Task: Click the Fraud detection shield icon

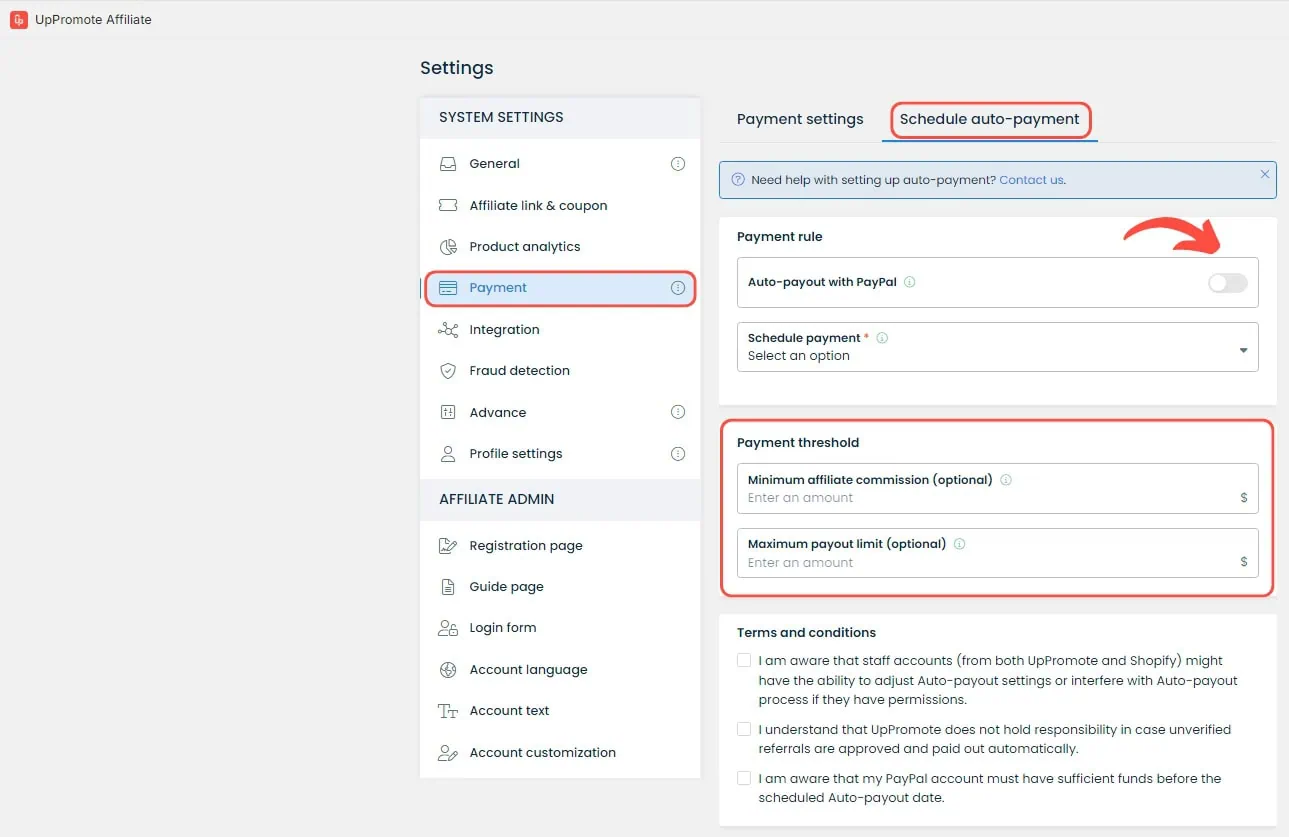Action: [448, 371]
